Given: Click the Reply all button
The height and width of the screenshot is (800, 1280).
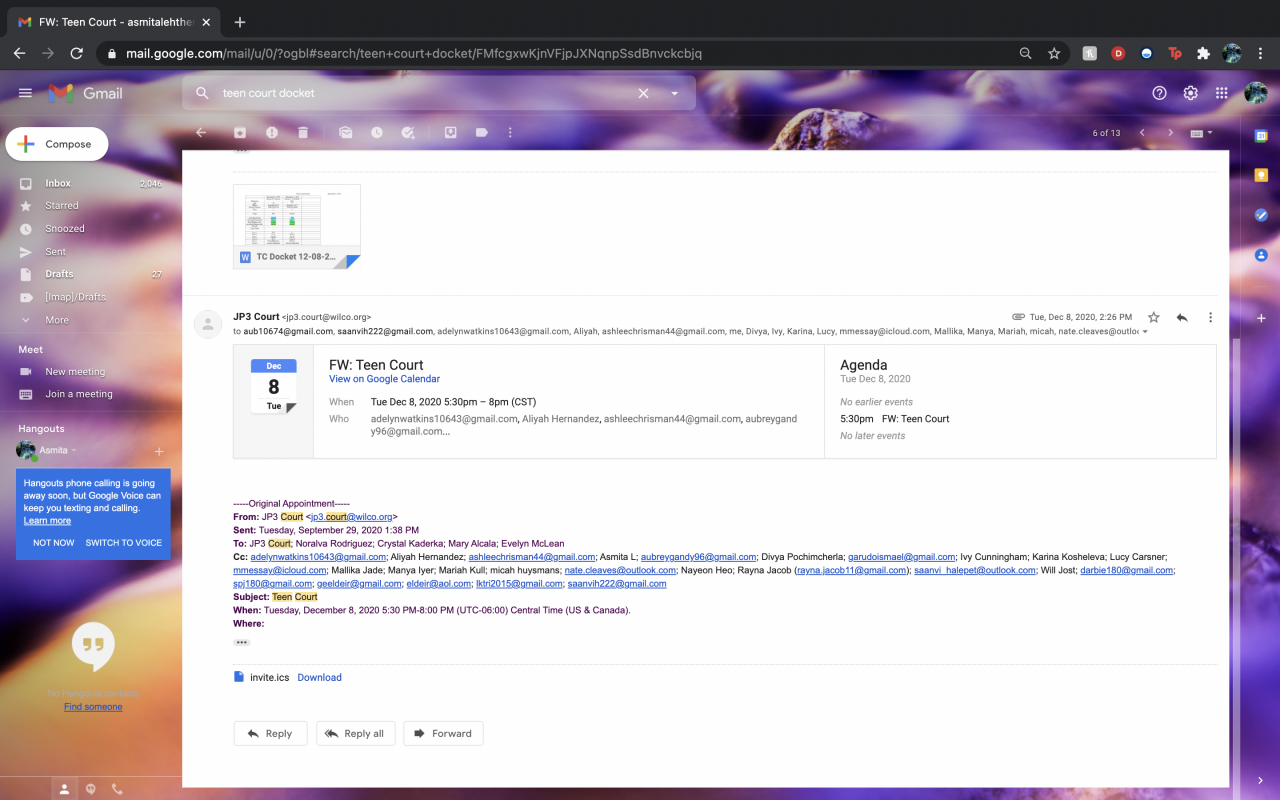Looking at the screenshot, I should pyautogui.click(x=356, y=733).
